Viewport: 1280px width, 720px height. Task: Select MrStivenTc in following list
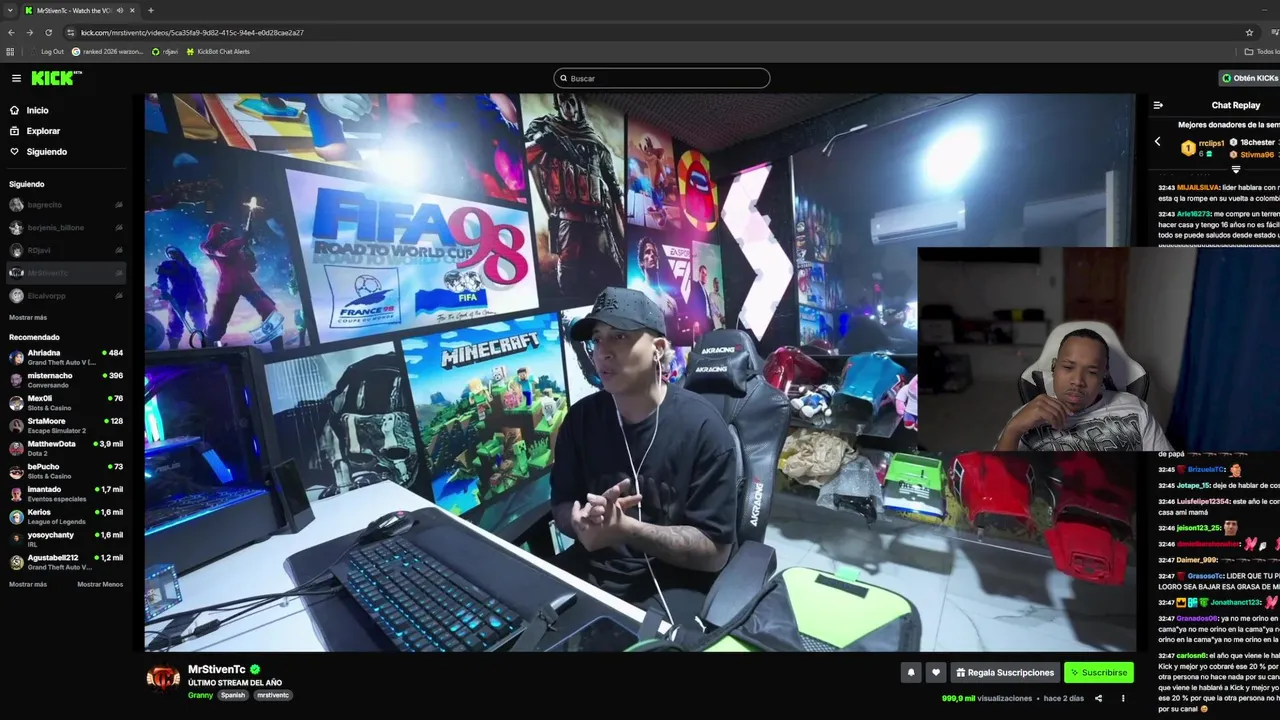(65, 273)
